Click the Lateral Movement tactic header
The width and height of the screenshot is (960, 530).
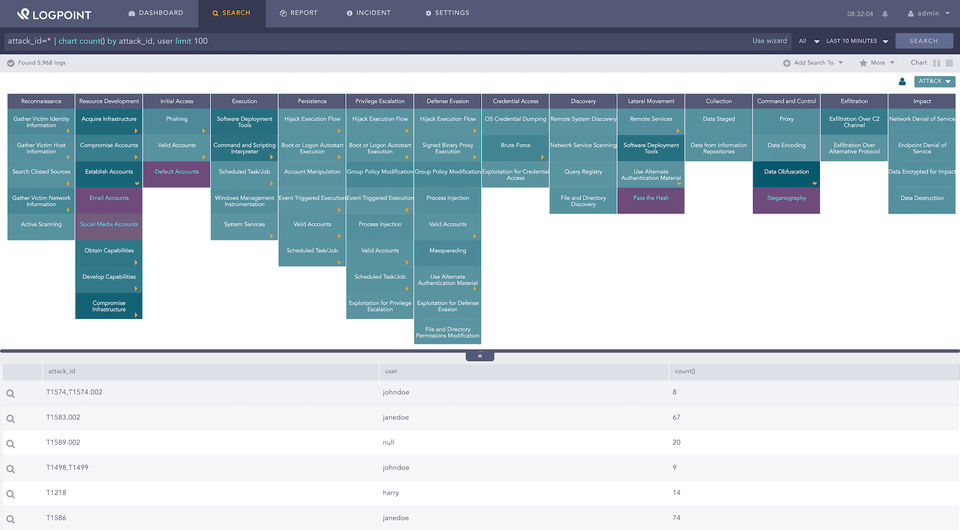pyautogui.click(x=651, y=101)
